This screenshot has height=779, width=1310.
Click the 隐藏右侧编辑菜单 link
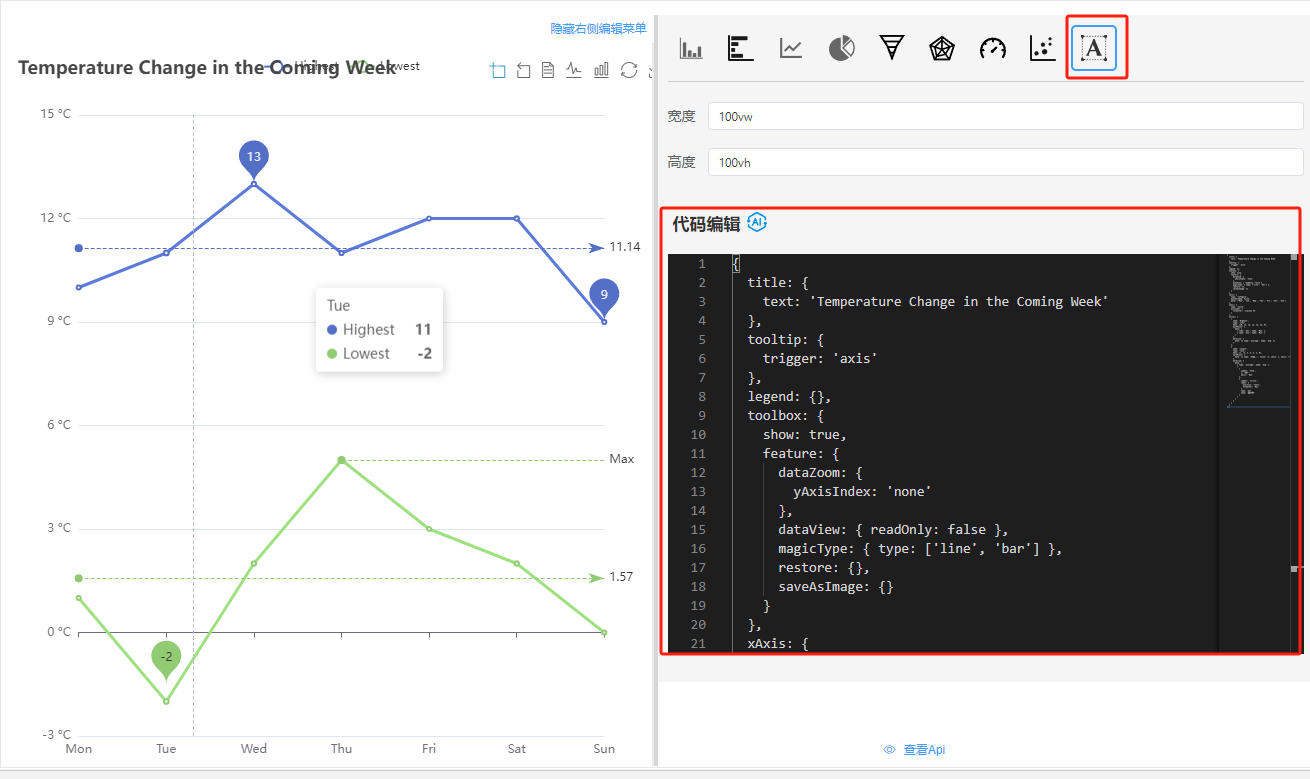tap(598, 29)
